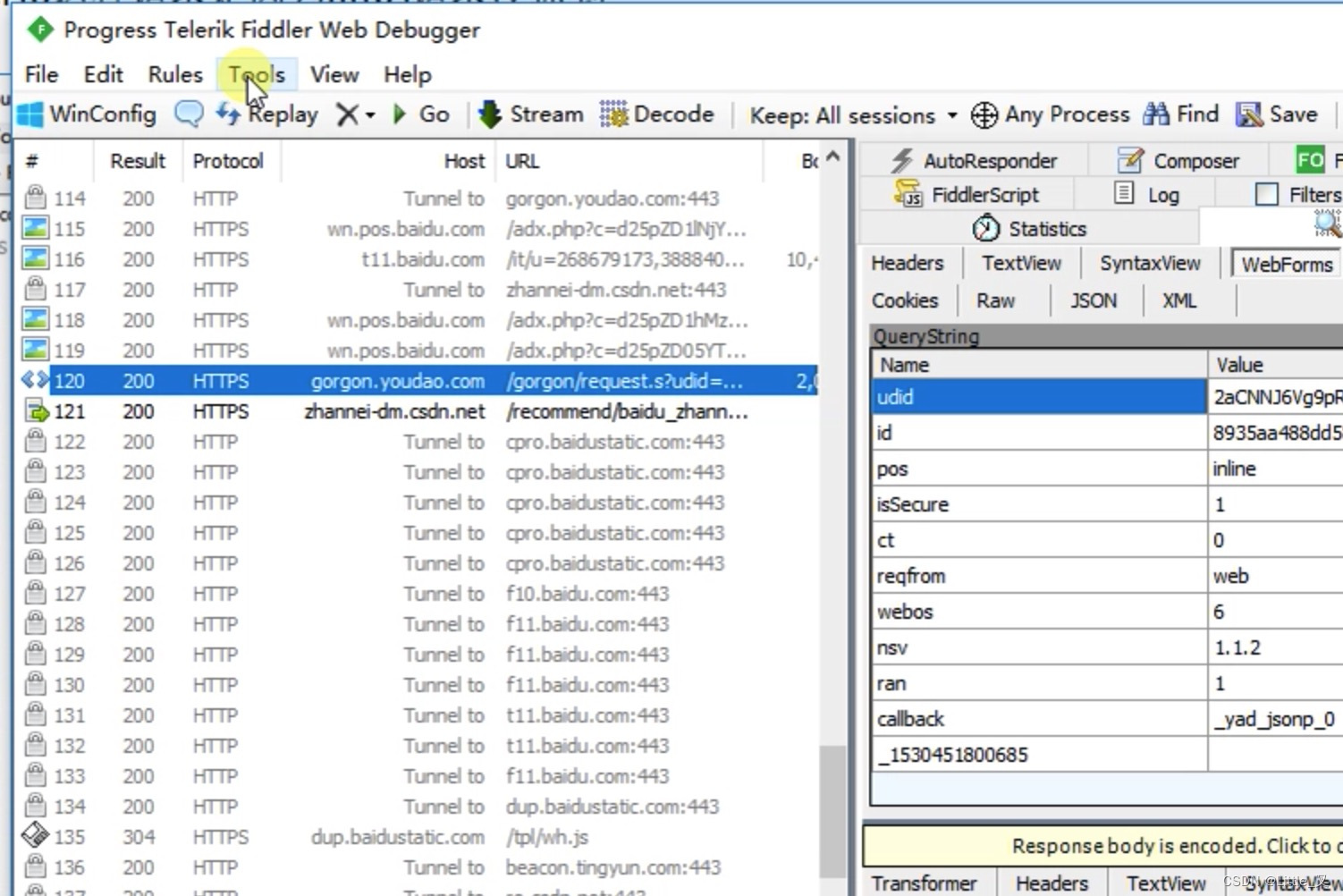This screenshot has height=896, width=1343.
Task: Click the reqfrom value web cell
Action: coord(1275,576)
